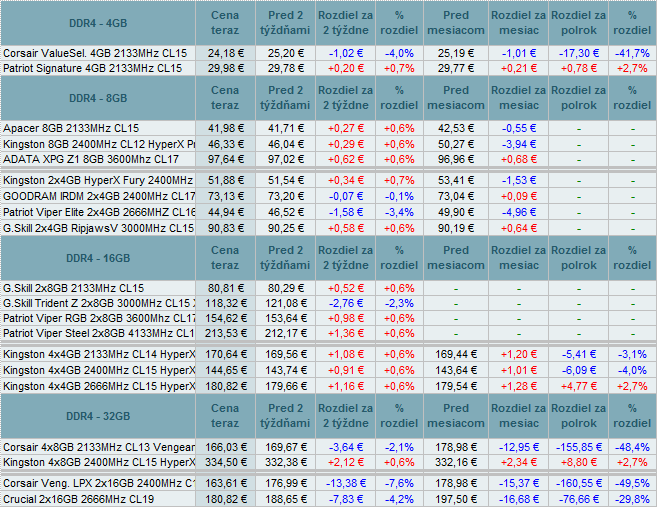The width and height of the screenshot is (657, 507).
Task: Click the percentage '-7,6%'
Action: tap(399, 483)
